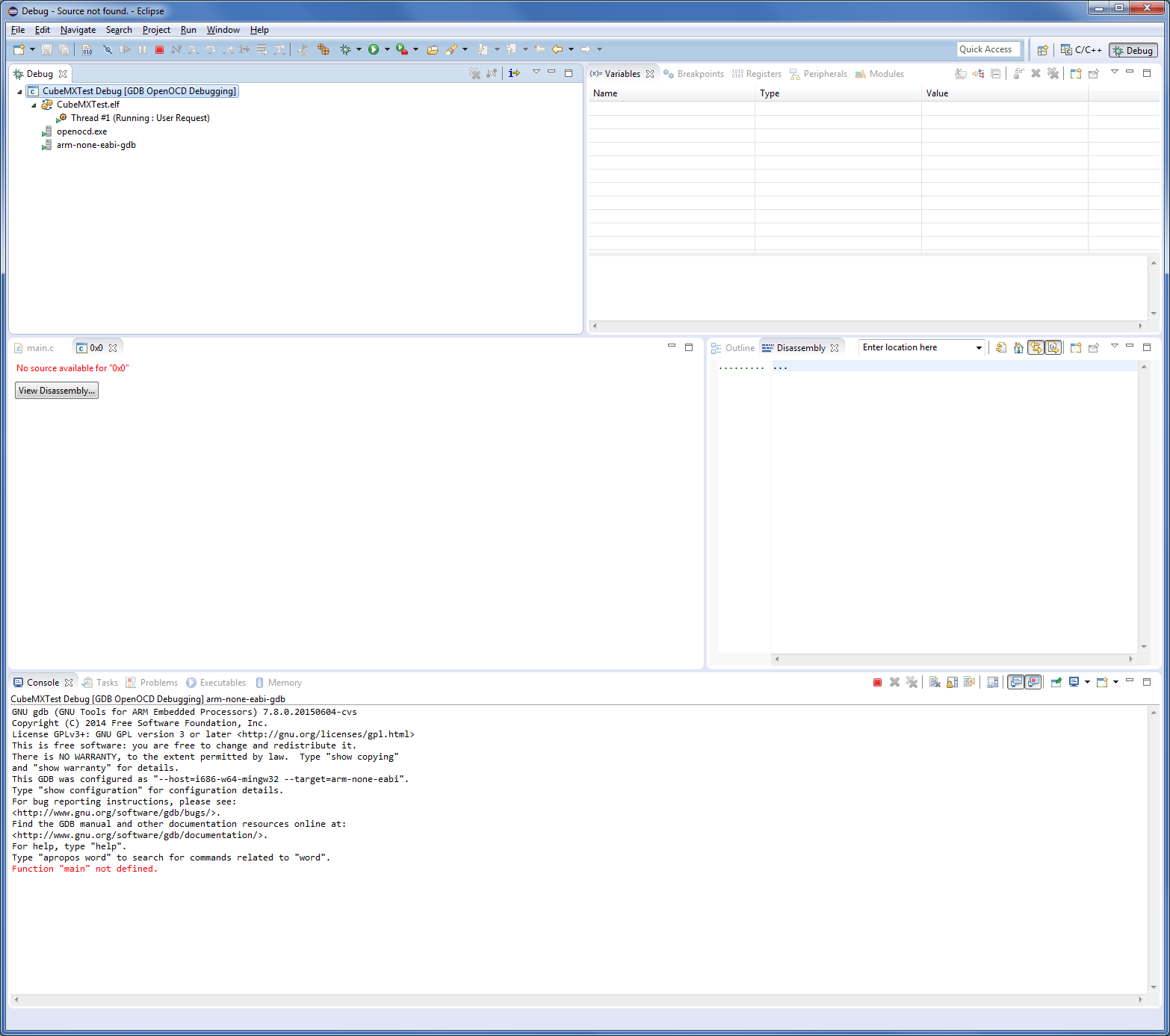
Task: Click the Step Over toolbar icon
Action: click(211, 49)
